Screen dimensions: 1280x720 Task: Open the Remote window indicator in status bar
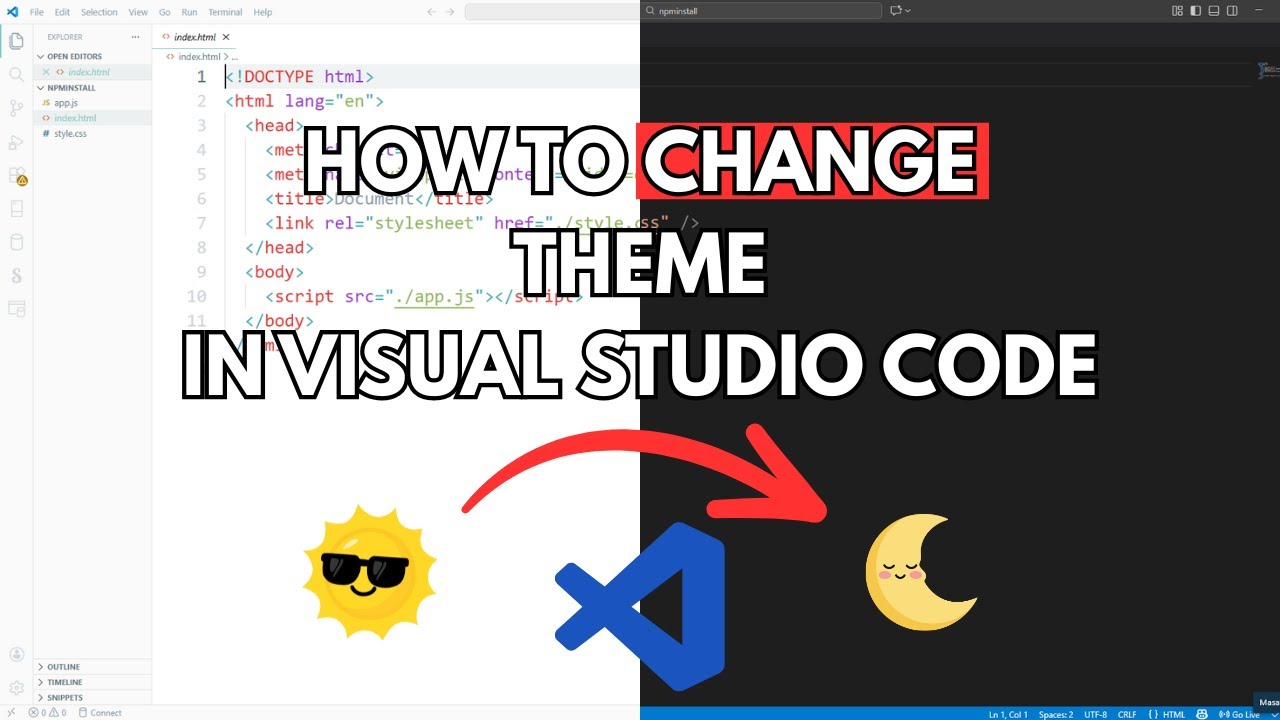click(x=11, y=713)
